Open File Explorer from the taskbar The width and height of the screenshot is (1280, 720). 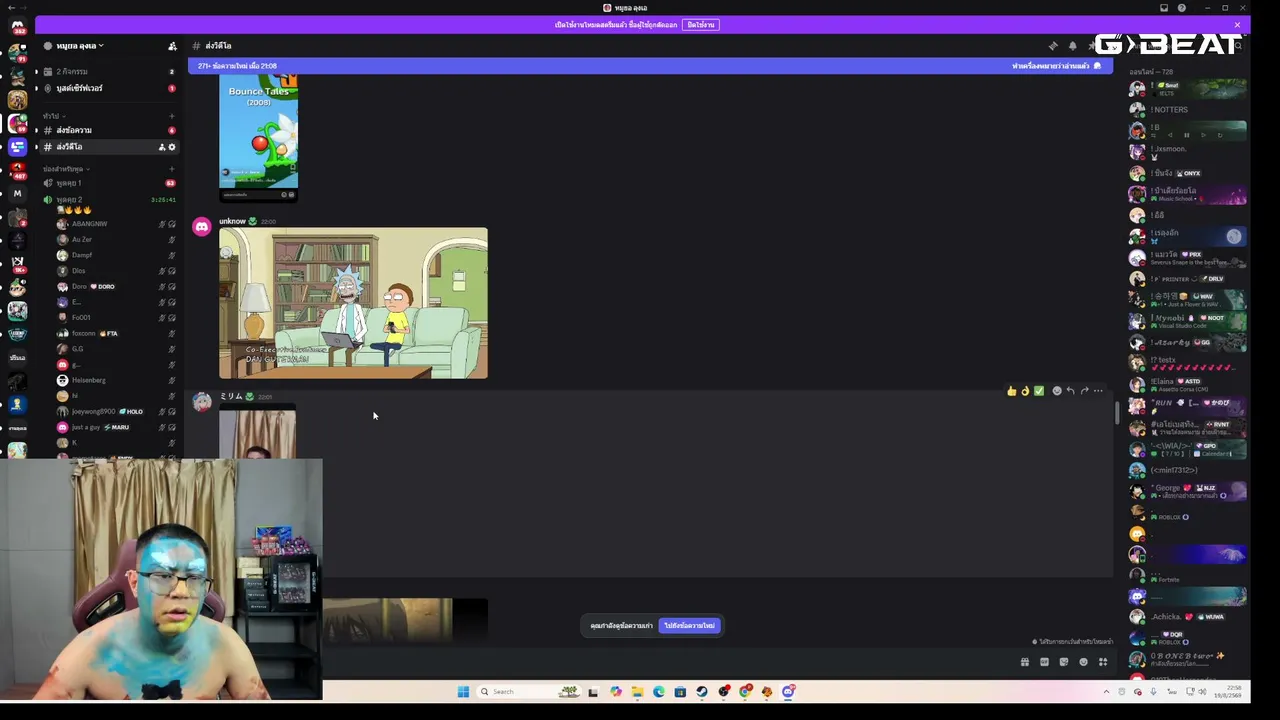click(637, 692)
